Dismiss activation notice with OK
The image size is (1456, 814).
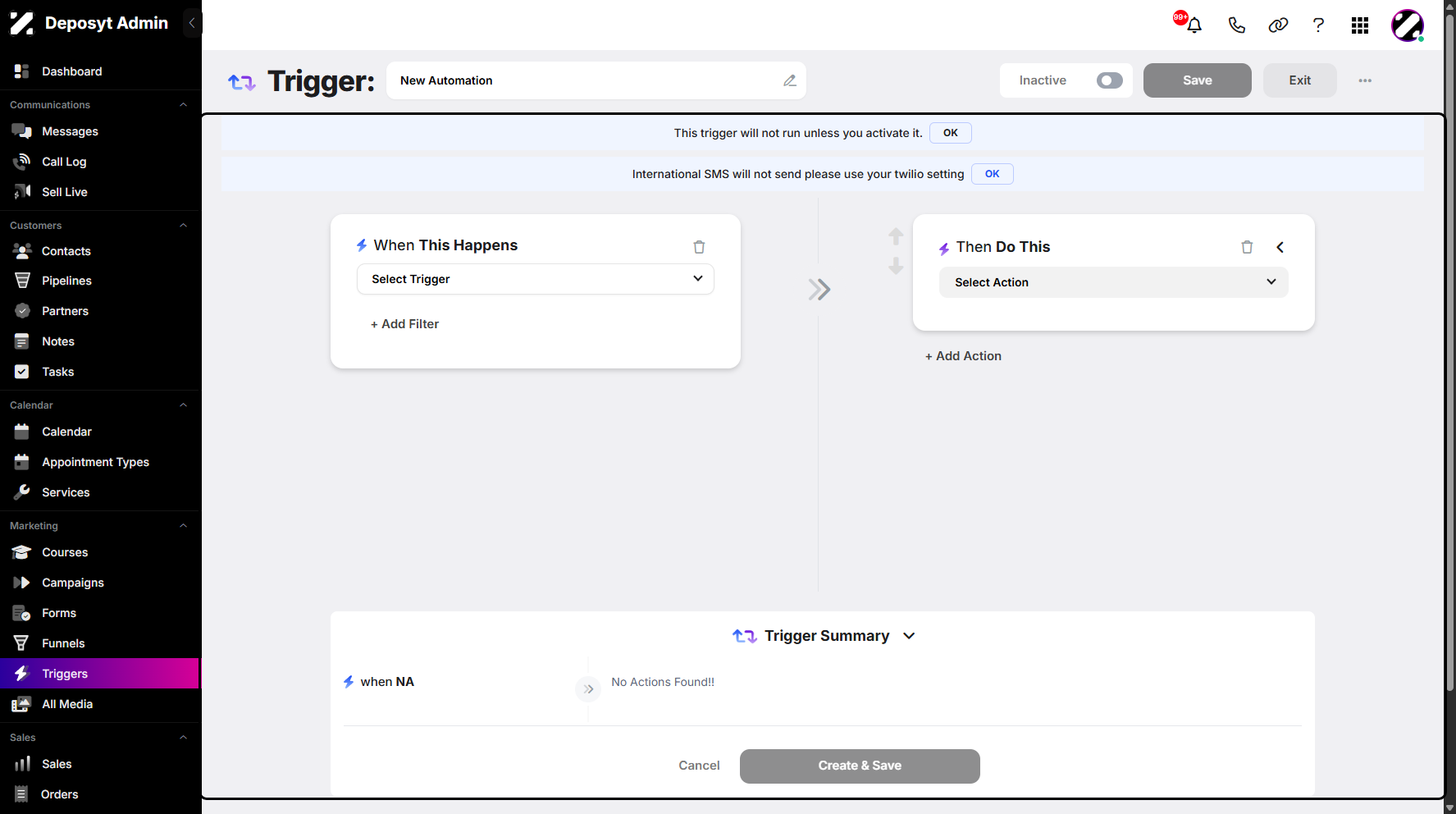coord(951,133)
